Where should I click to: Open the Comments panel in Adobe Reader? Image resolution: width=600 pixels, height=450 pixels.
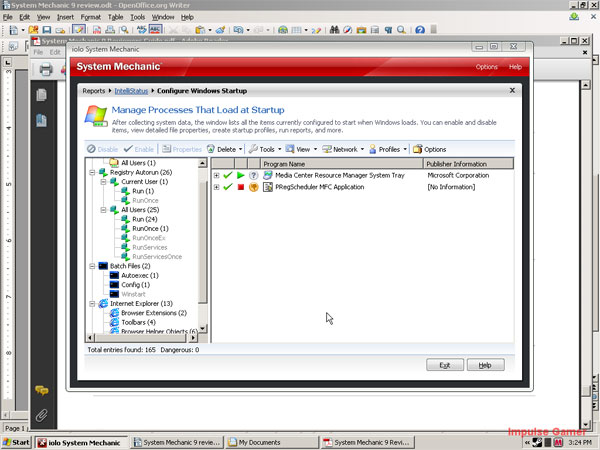42,390
